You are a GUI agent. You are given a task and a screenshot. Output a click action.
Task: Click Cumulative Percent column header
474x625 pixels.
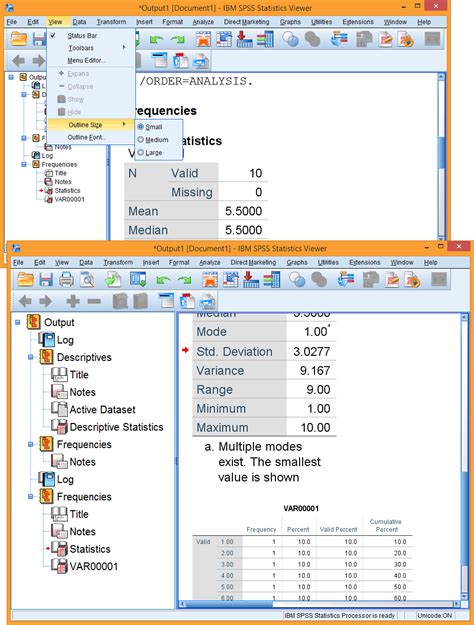tap(386, 525)
